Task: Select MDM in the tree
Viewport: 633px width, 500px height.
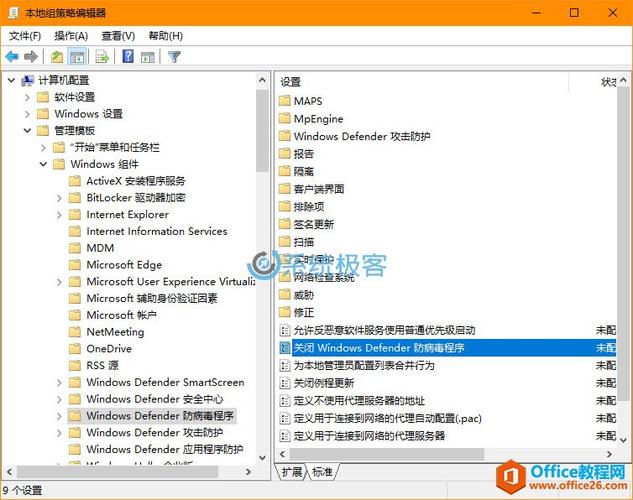Action: click(x=100, y=248)
